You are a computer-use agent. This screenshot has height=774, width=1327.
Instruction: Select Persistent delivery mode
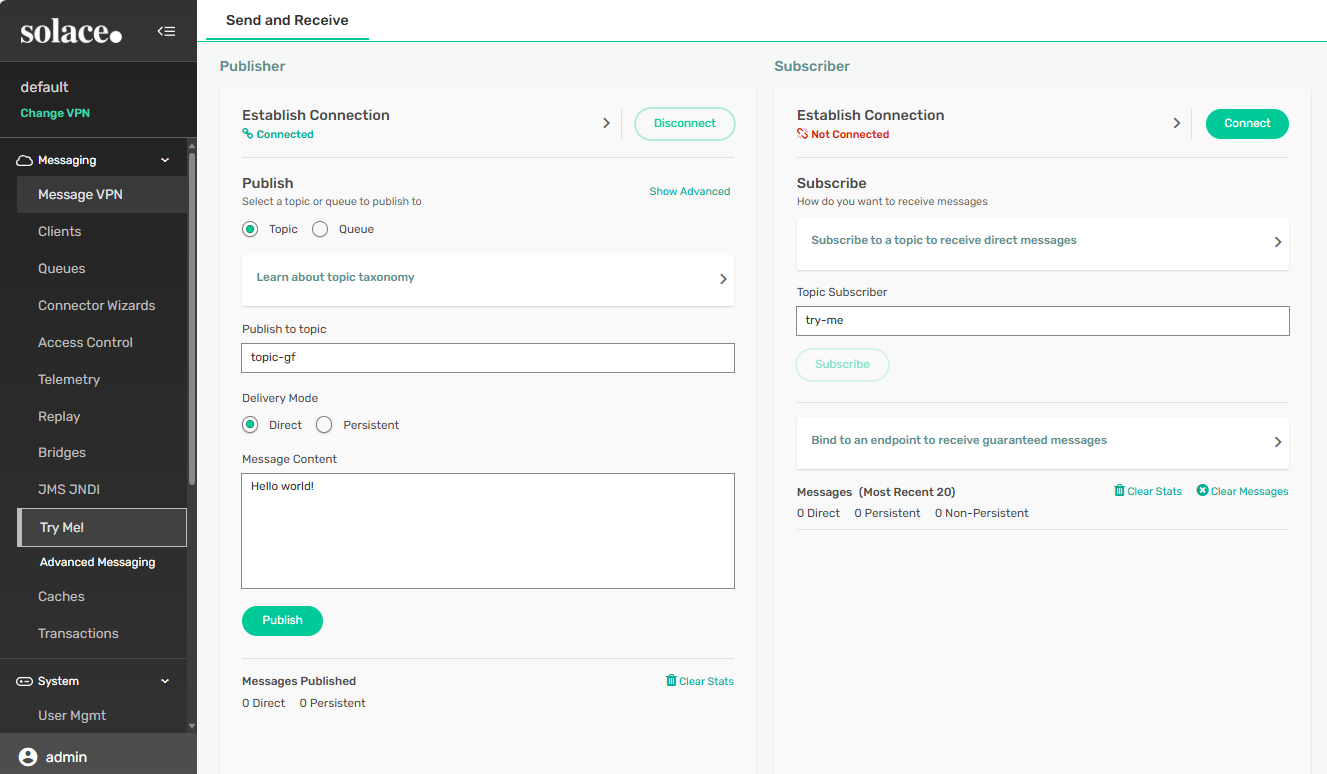[x=324, y=425]
